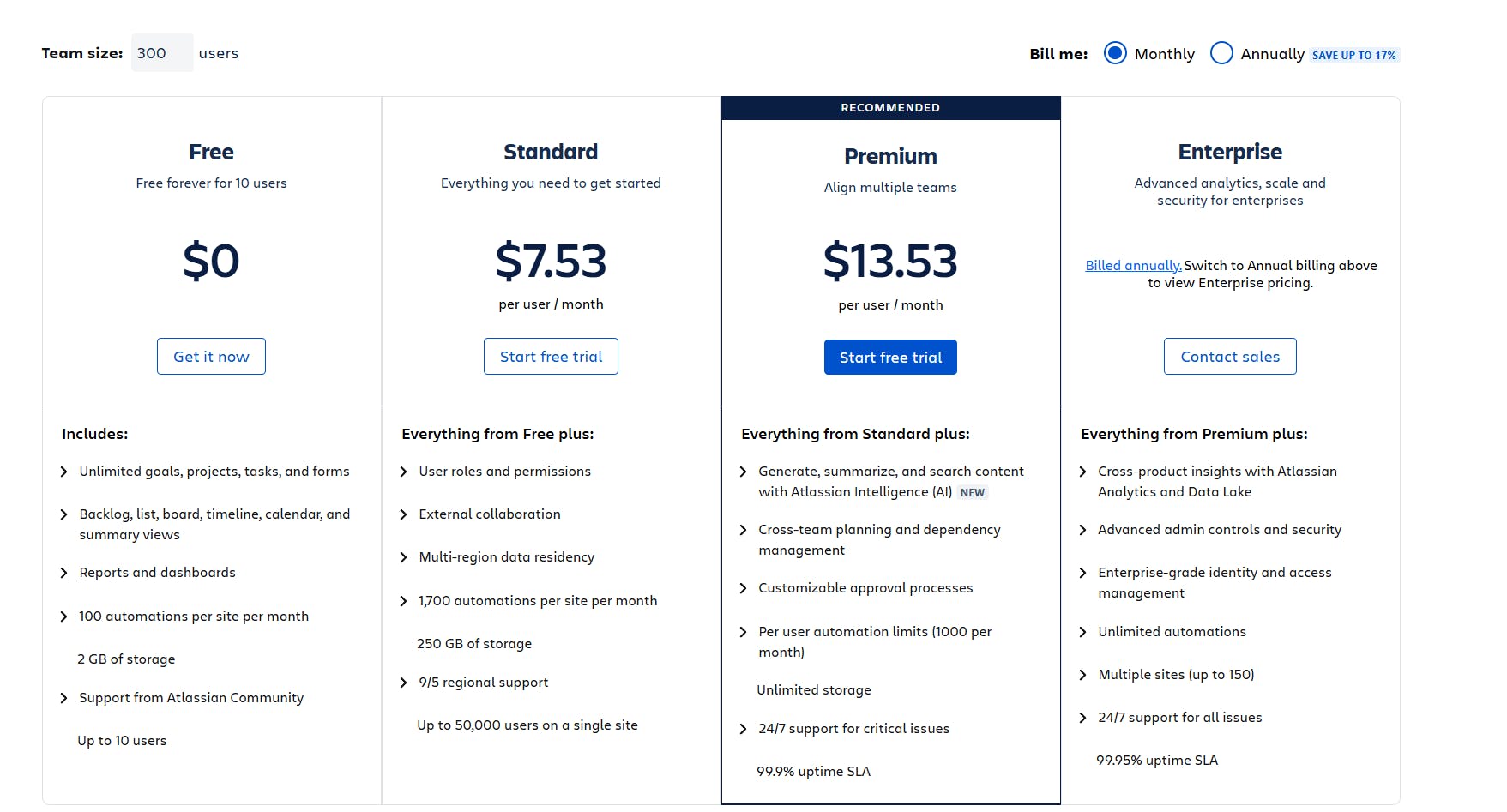Expand Advanced admin controls and security
1507x812 pixels.
point(1082,530)
